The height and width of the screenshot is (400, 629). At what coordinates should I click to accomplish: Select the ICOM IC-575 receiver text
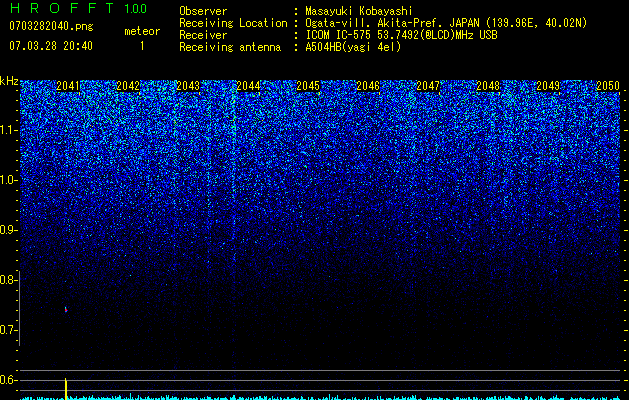pyautogui.click(x=402, y=35)
